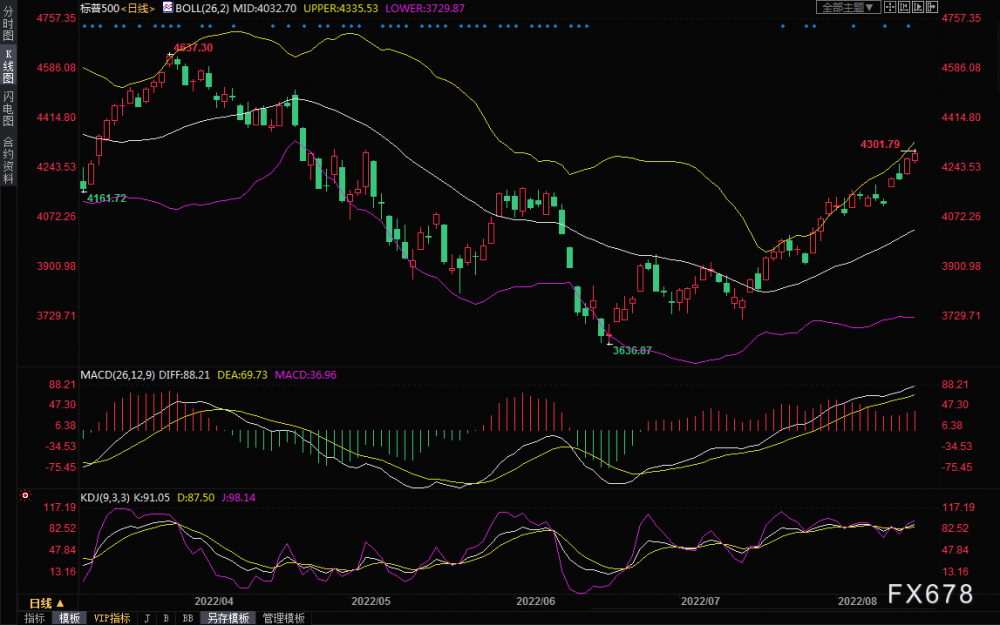Click the 2022/07 date on time axis
This screenshot has width=1000, height=625.
[701, 601]
